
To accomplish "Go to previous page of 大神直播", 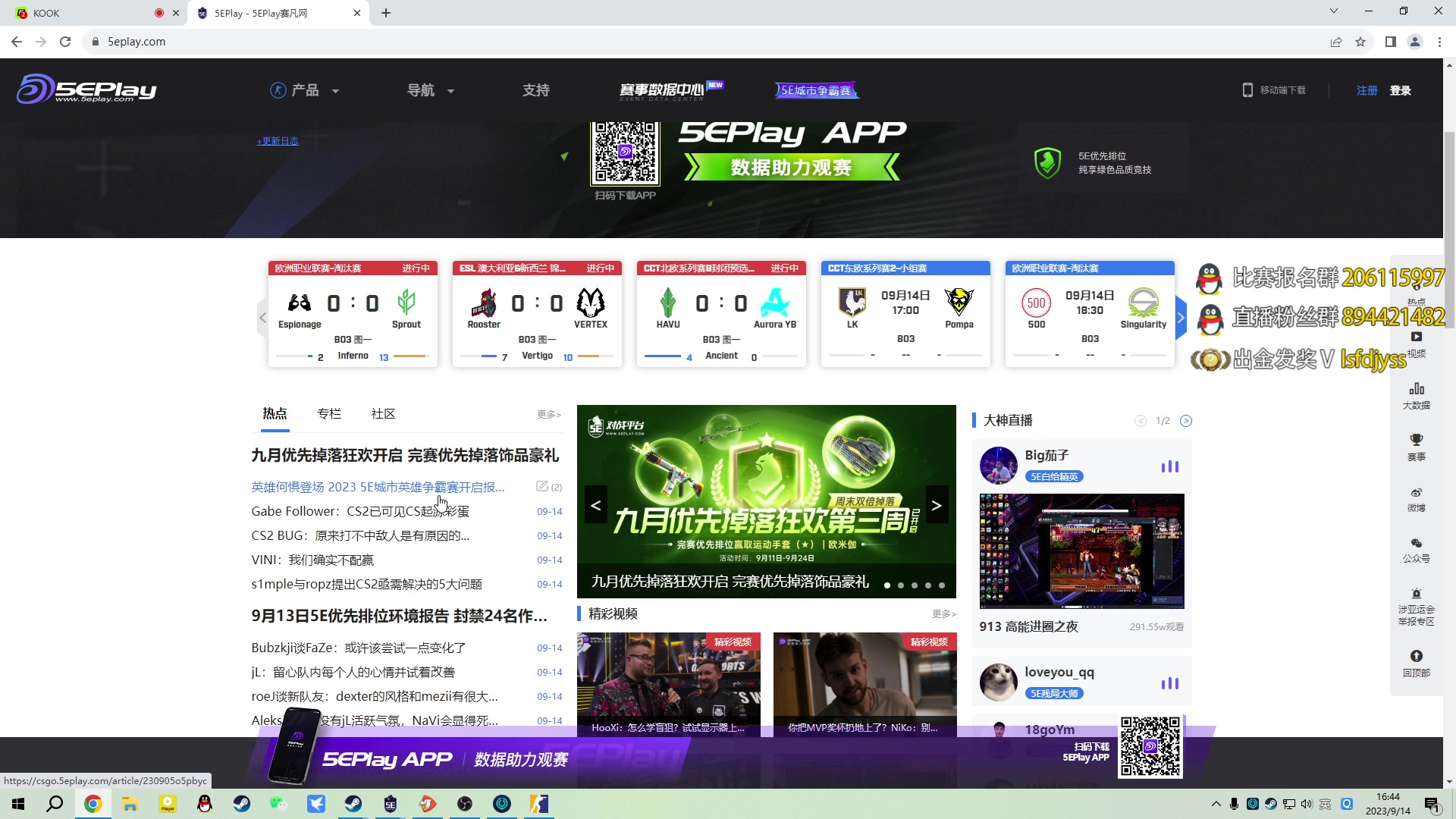I will pyautogui.click(x=1140, y=421).
